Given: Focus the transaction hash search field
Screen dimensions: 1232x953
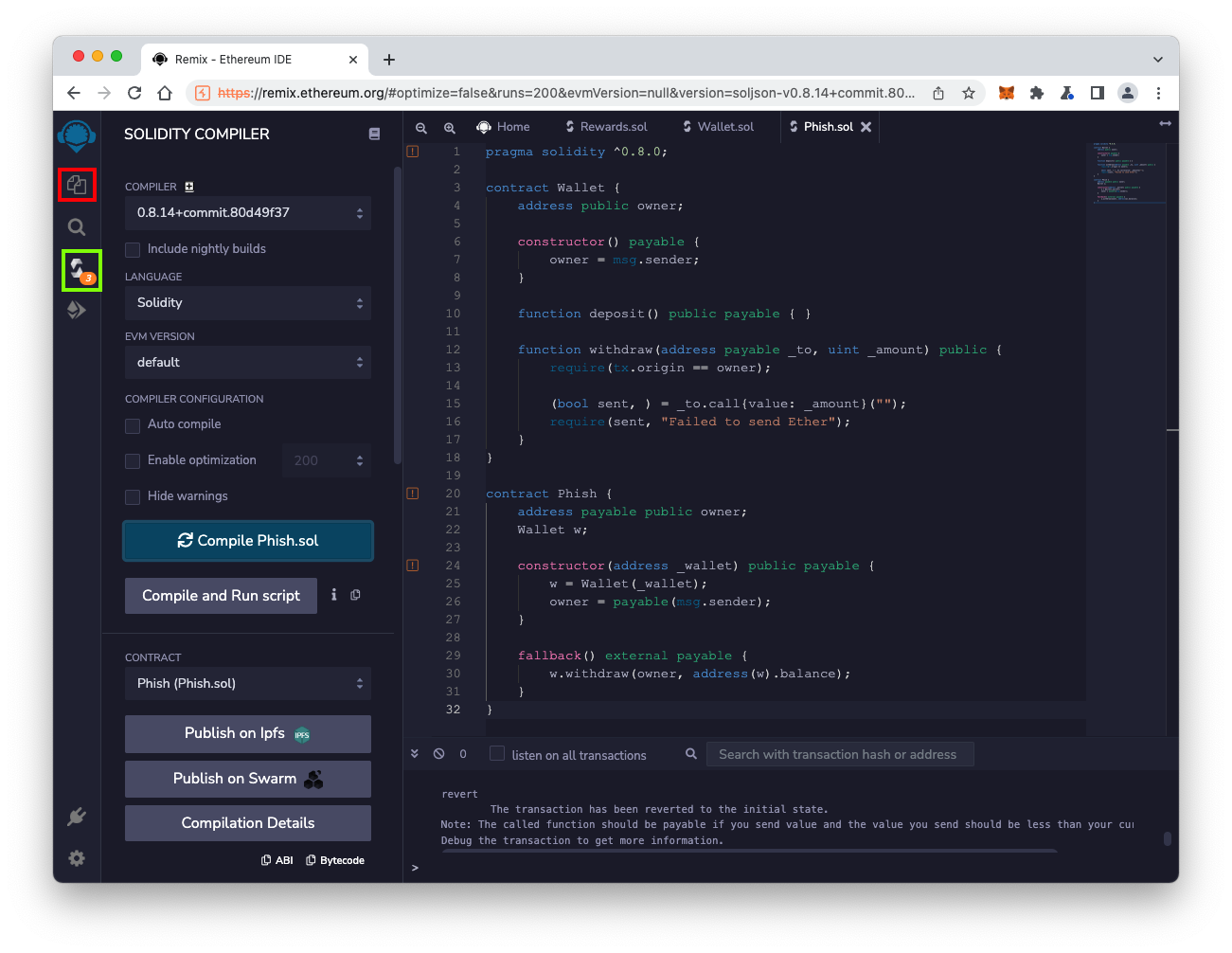Looking at the screenshot, I should click(x=840, y=755).
